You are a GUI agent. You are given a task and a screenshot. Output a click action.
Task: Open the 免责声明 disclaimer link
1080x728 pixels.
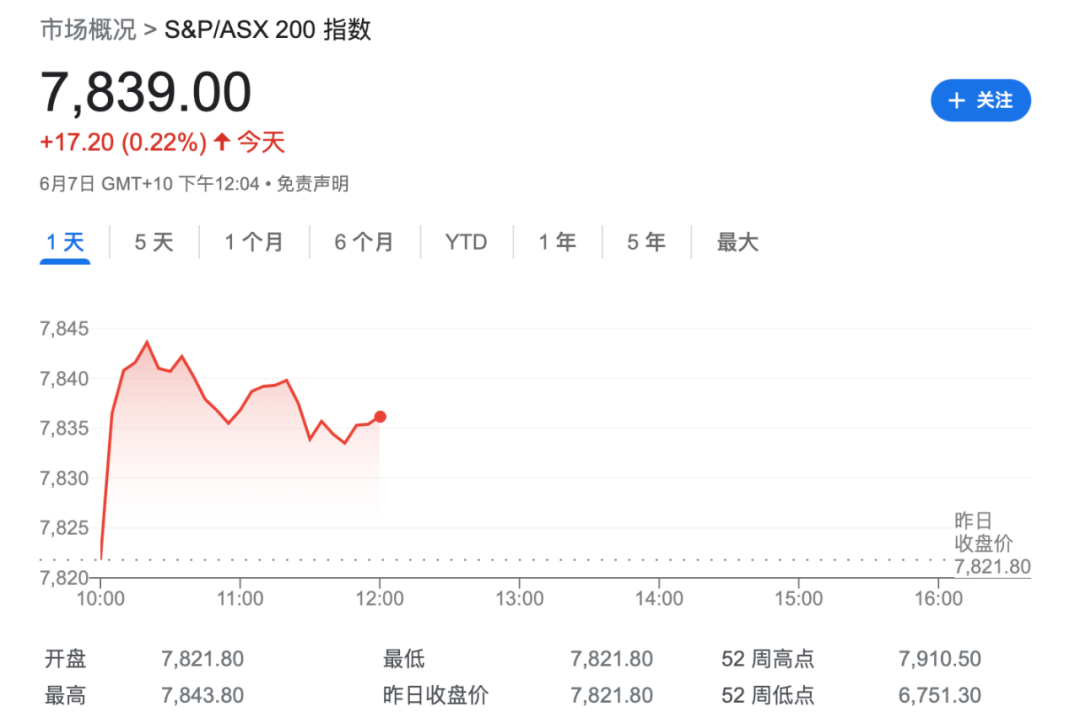click(313, 184)
